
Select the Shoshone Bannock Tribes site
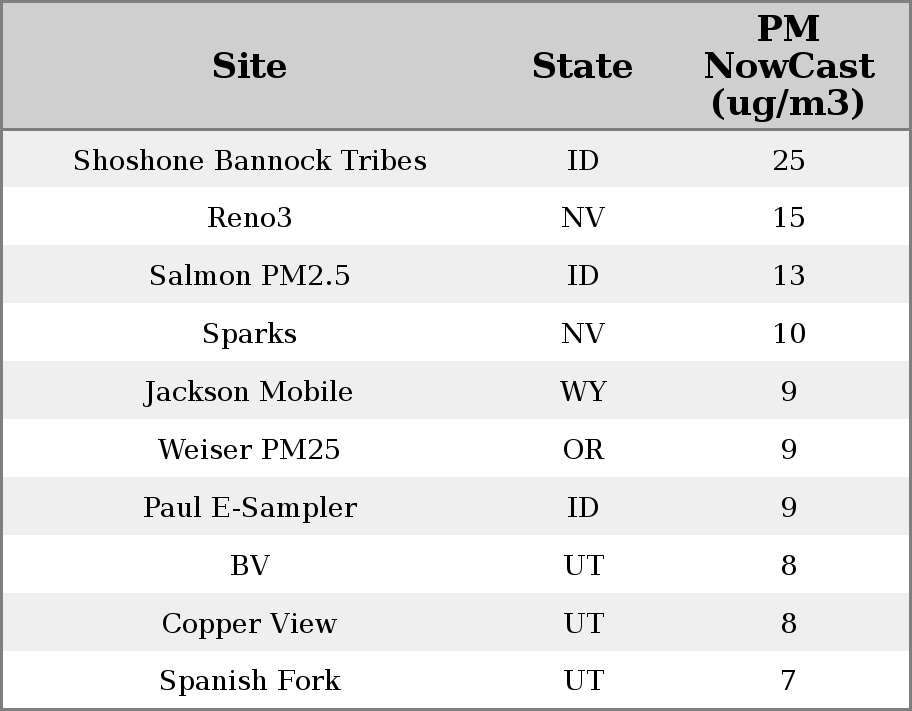pyautogui.click(x=250, y=161)
